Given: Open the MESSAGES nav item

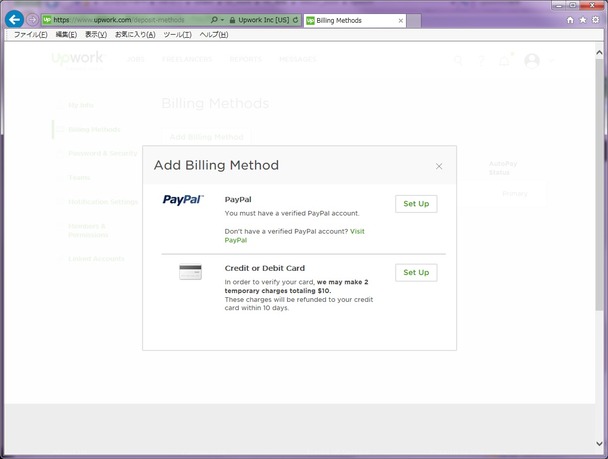Looking at the screenshot, I should pos(297,59).
